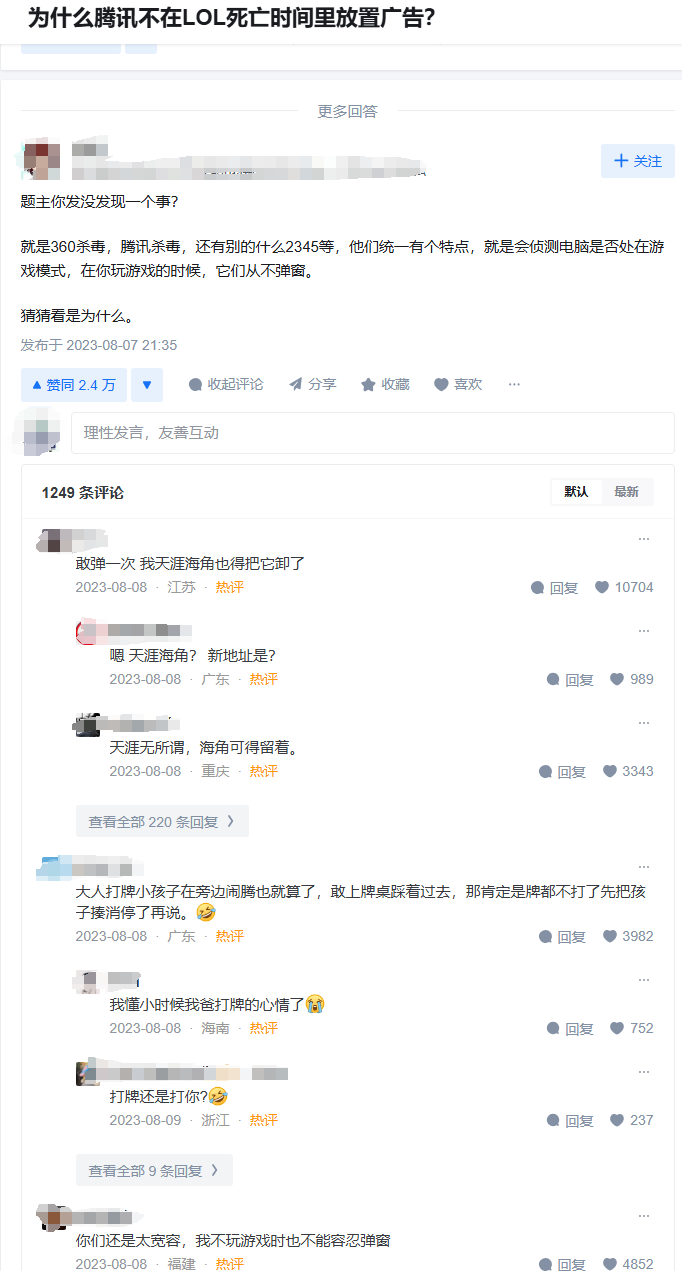Open answer's more options ellipsis menu
The width and height of the screenshot is (682, 1271).
(514, 385)
